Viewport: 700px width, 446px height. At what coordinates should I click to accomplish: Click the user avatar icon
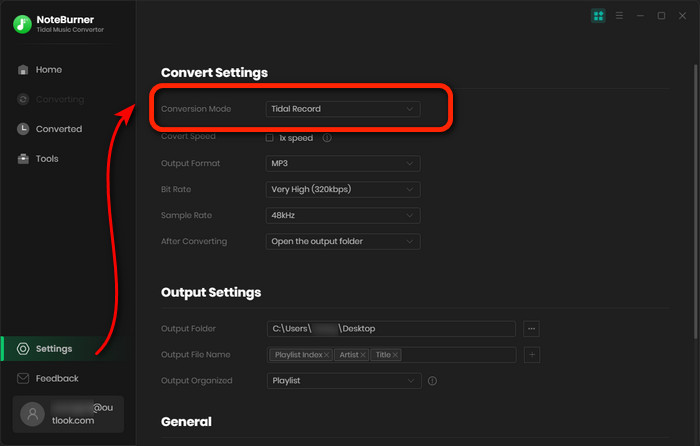coord(32,414)
